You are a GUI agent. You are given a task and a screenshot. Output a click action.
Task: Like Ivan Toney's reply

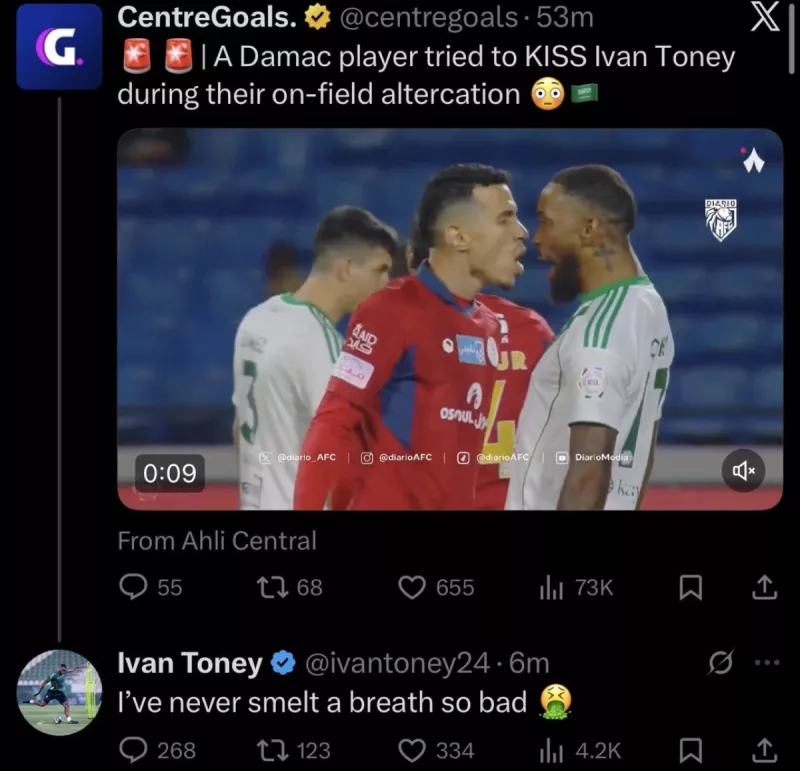(413, 749)
